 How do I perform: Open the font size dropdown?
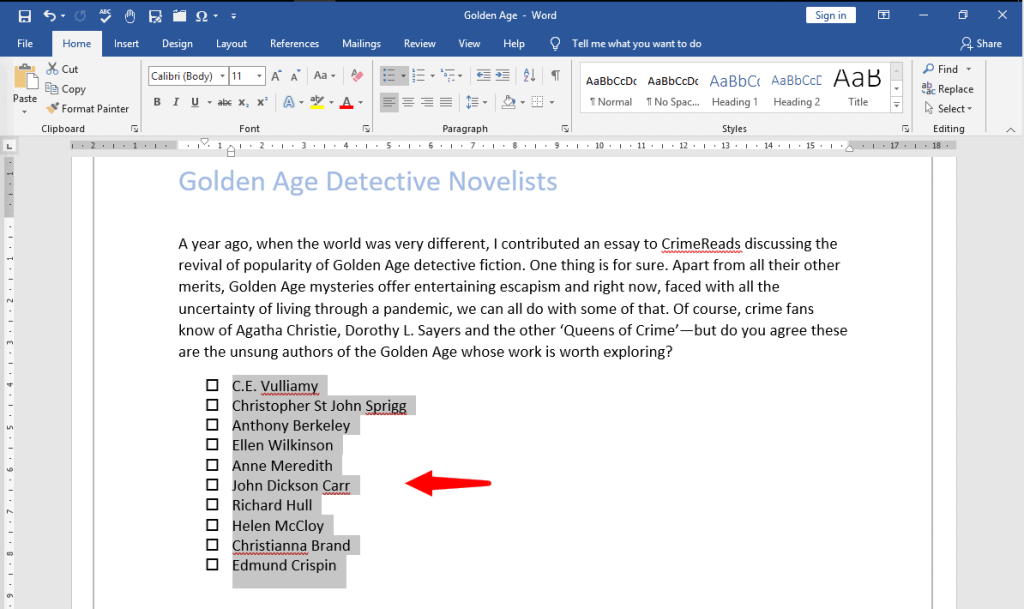[x=259, y=76]
